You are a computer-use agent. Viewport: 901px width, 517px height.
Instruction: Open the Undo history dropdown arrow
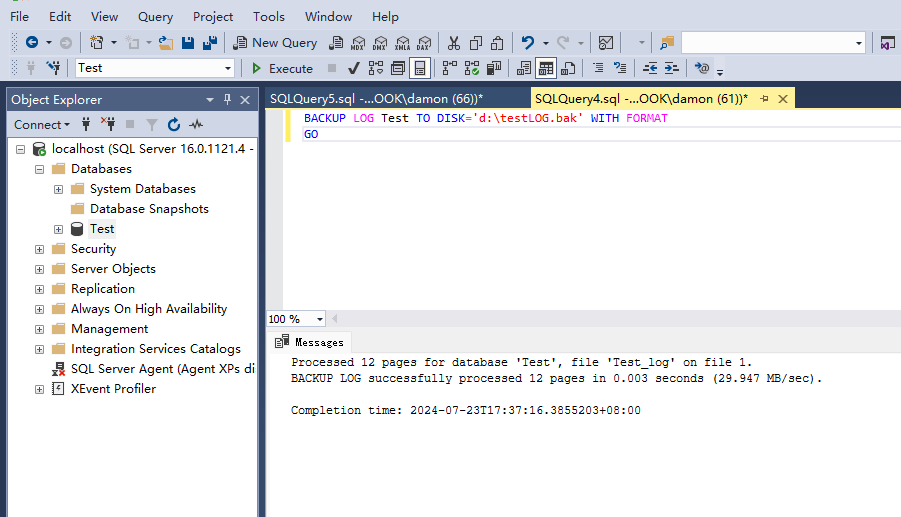point(545,43)
